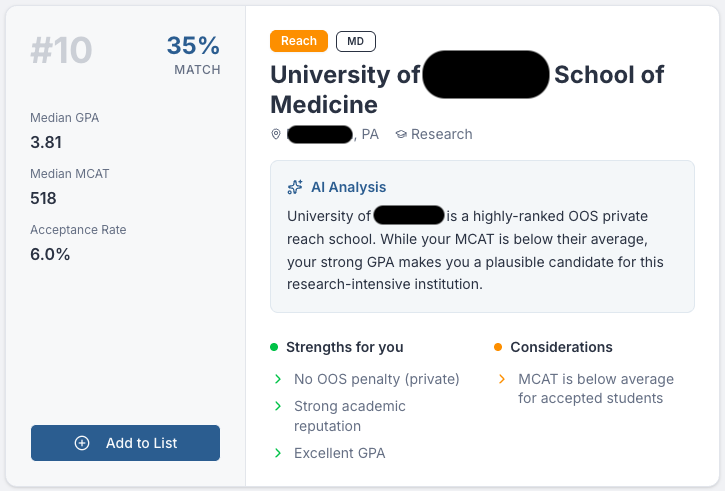This screenshot has height=491, width=725.
Task: Click the green dot beside Strengths for you
Action: click(x=274, y=347)
